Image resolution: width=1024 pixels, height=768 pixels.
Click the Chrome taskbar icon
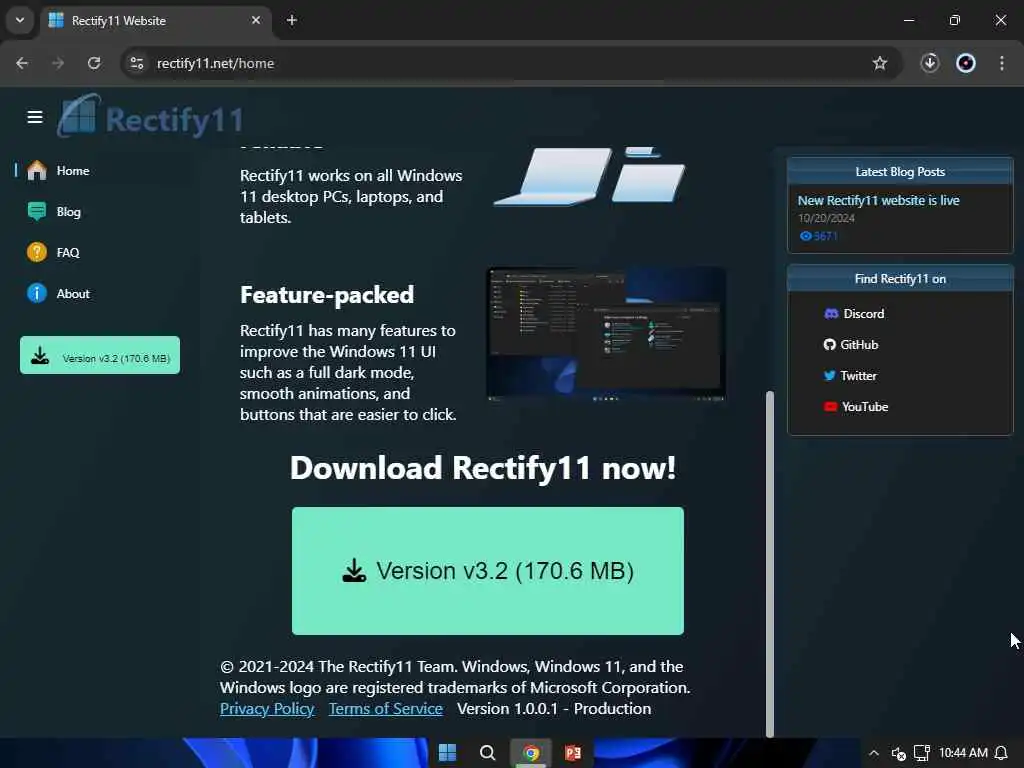click(x=531, y=753)
